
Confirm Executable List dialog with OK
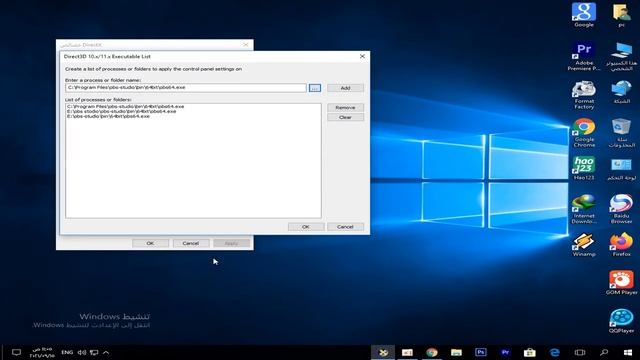pos(306,227)
